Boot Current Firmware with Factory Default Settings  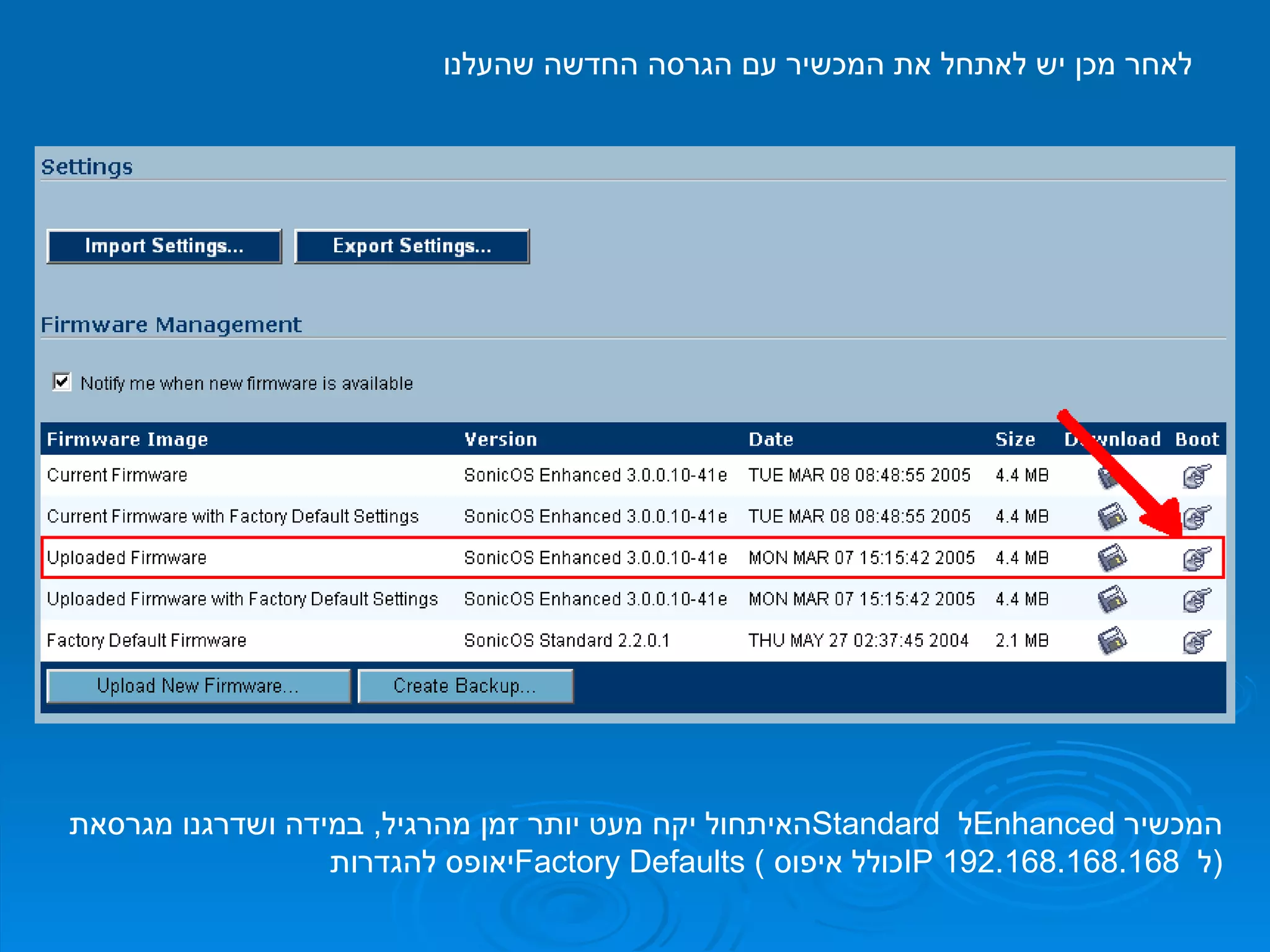pos(1196,517)
